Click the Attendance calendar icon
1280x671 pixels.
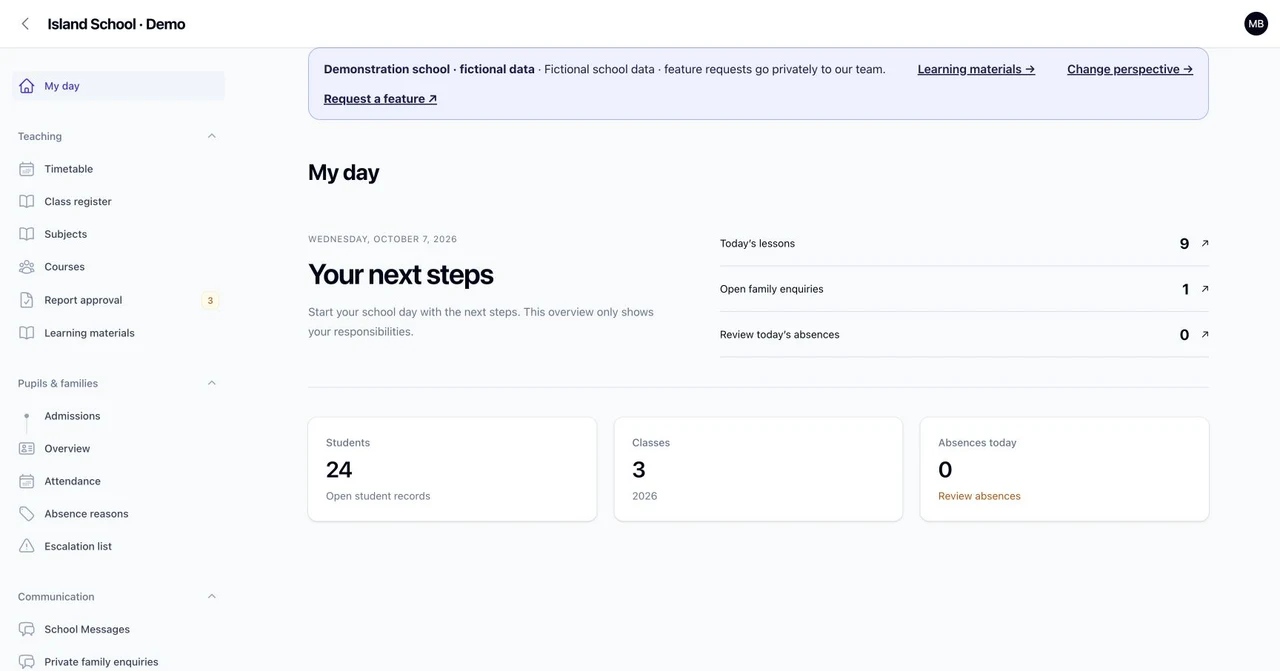pos(27,481)
